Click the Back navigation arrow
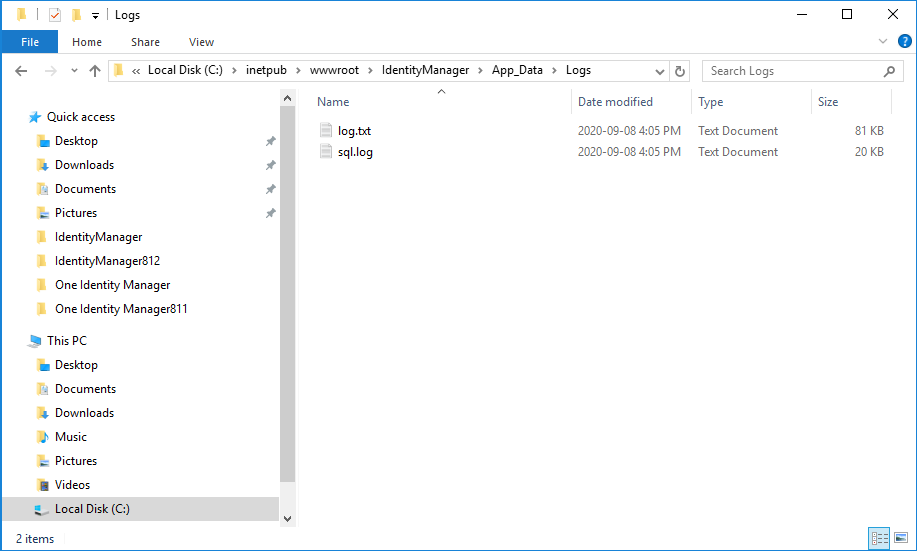Image resolution: width=917 pixels, height=551 pixels. (x=21, y=71)
